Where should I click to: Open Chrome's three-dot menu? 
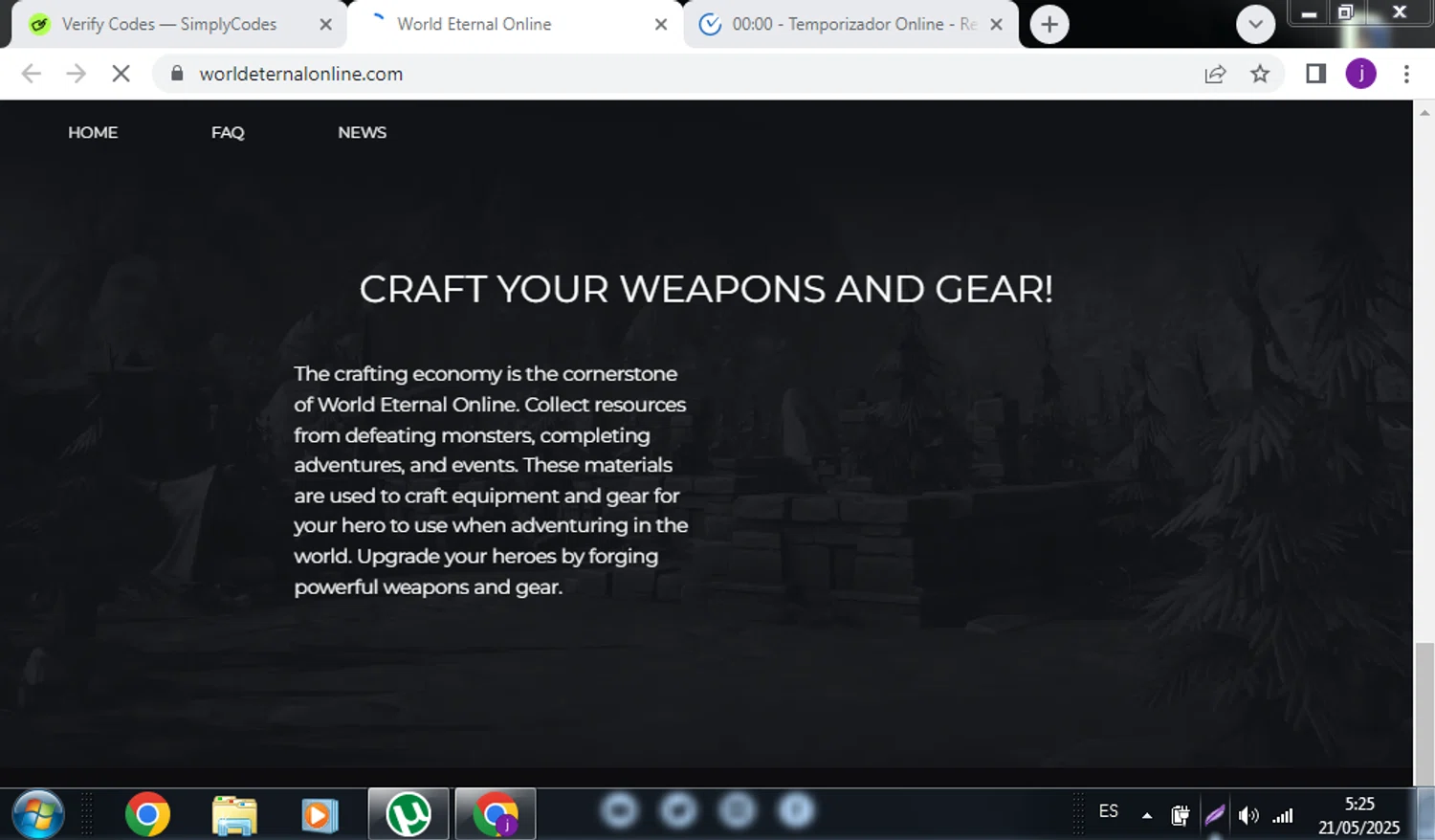1405,74
